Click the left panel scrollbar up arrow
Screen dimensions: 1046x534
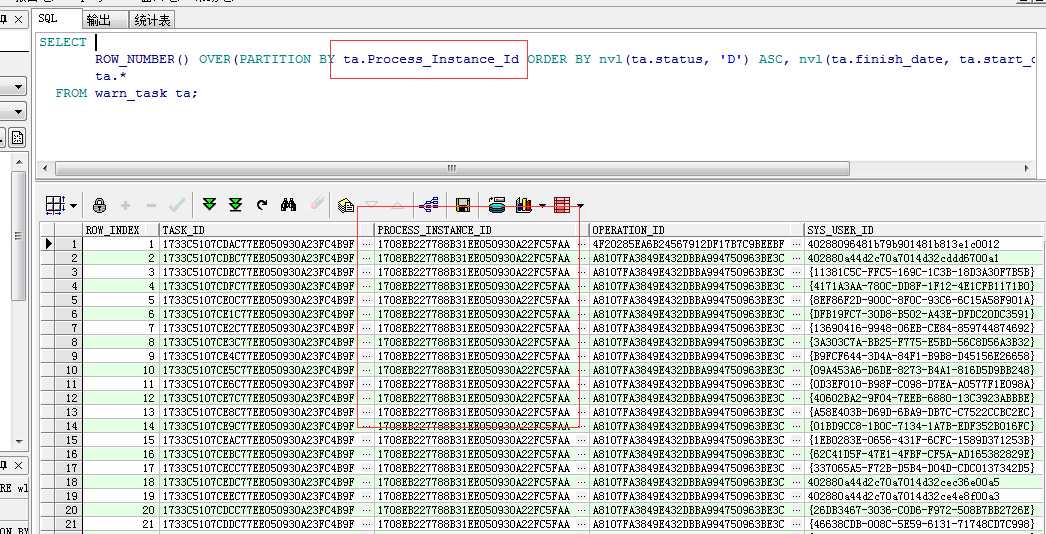19,162
